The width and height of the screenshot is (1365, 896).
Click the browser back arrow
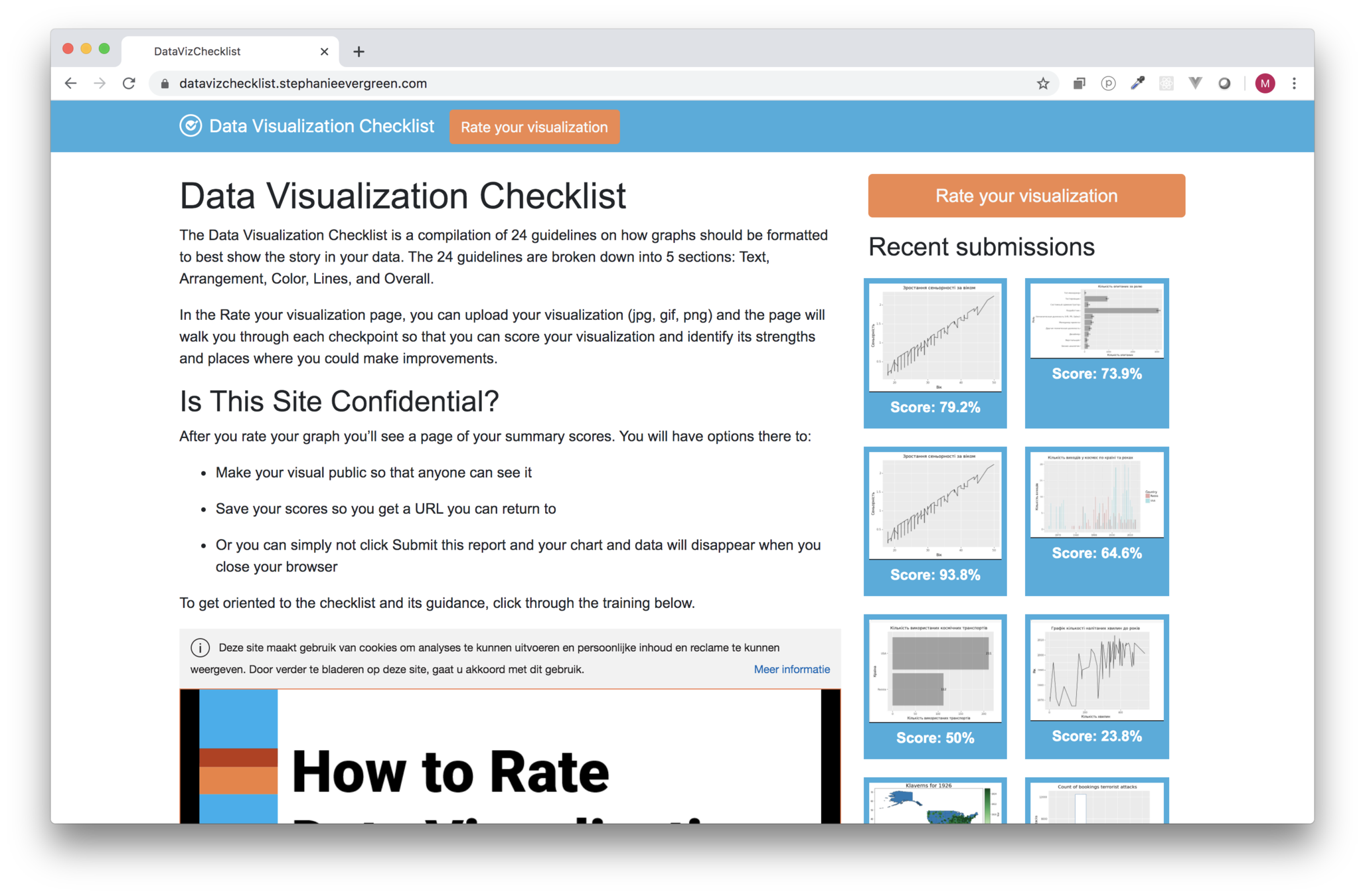point(70,84)
